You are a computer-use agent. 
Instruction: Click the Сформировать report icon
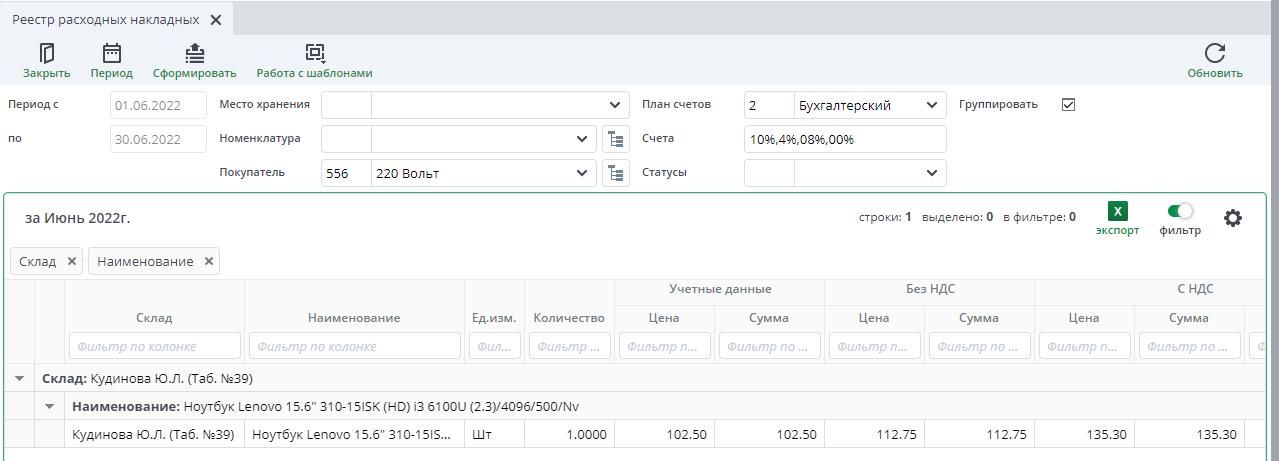tap(194, 54)
